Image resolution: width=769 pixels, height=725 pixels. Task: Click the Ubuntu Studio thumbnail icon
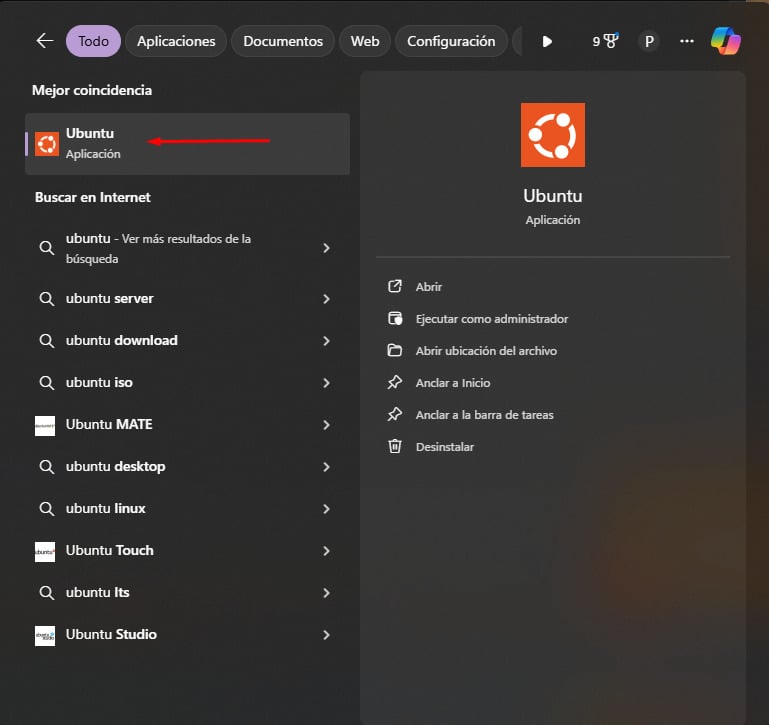pyautogui.click(x=45, y=636)
